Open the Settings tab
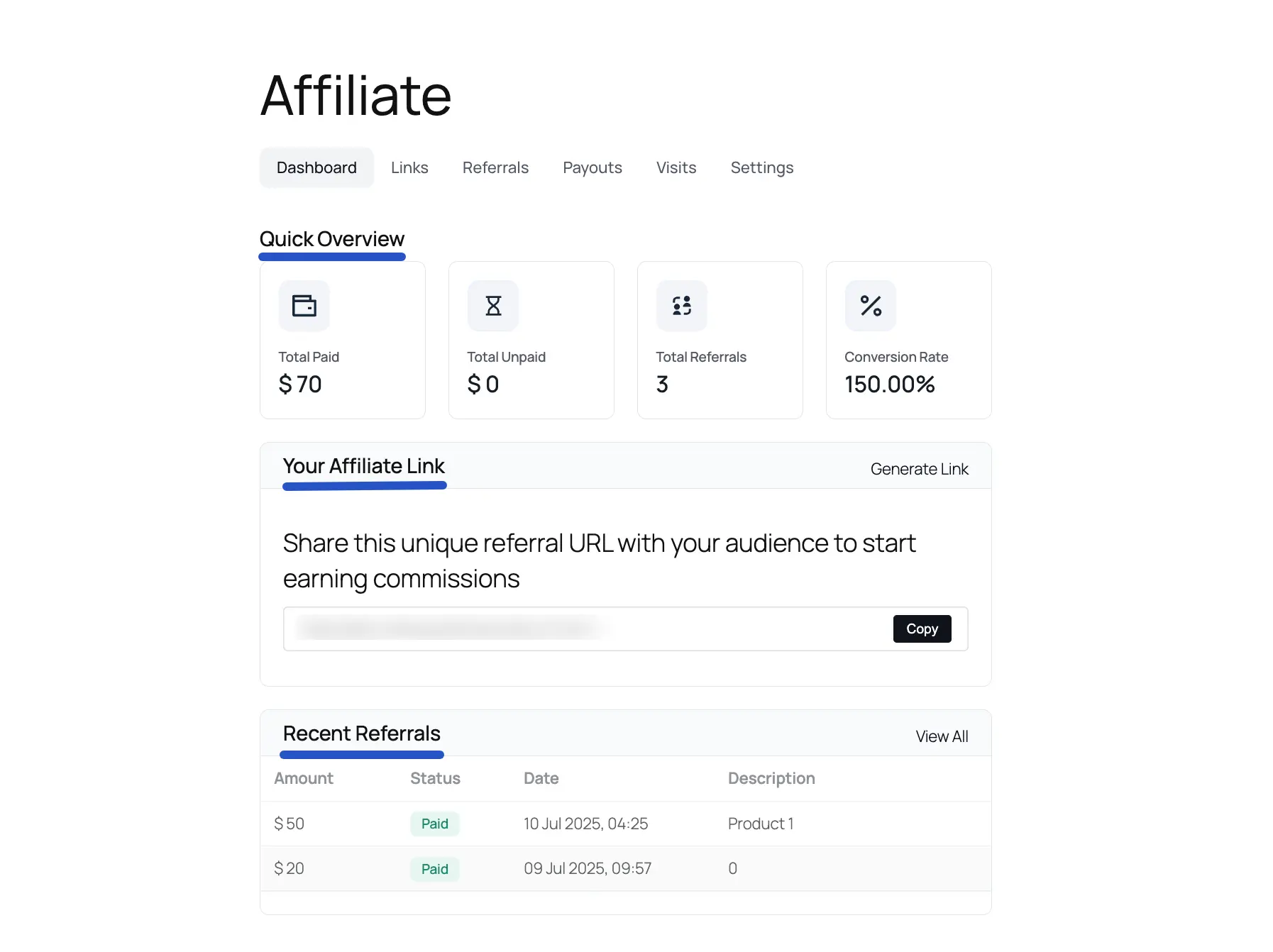The height and width of the screenshot is (952, 1273). (x=761, y=167)
